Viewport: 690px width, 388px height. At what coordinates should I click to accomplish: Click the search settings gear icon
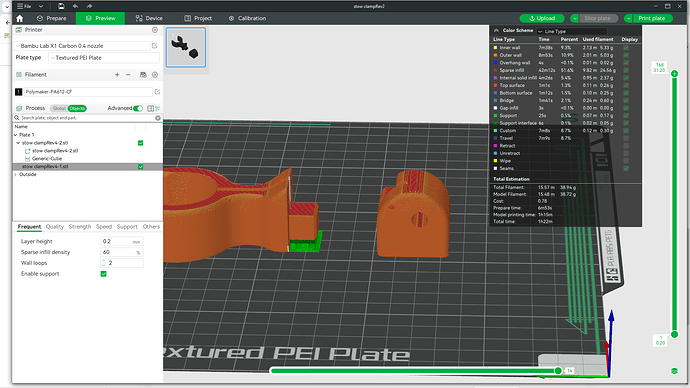coord(158,118)
